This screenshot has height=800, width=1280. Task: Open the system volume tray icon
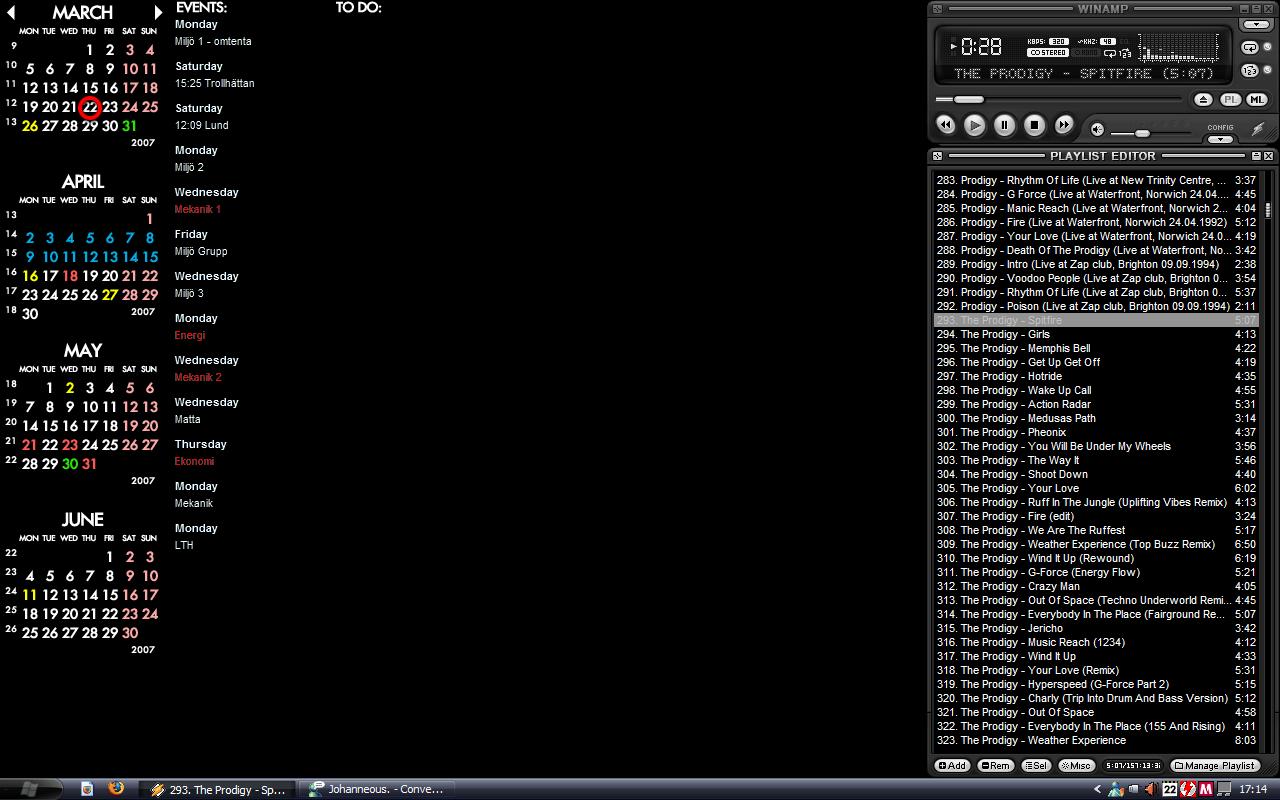click(1149, 789)
